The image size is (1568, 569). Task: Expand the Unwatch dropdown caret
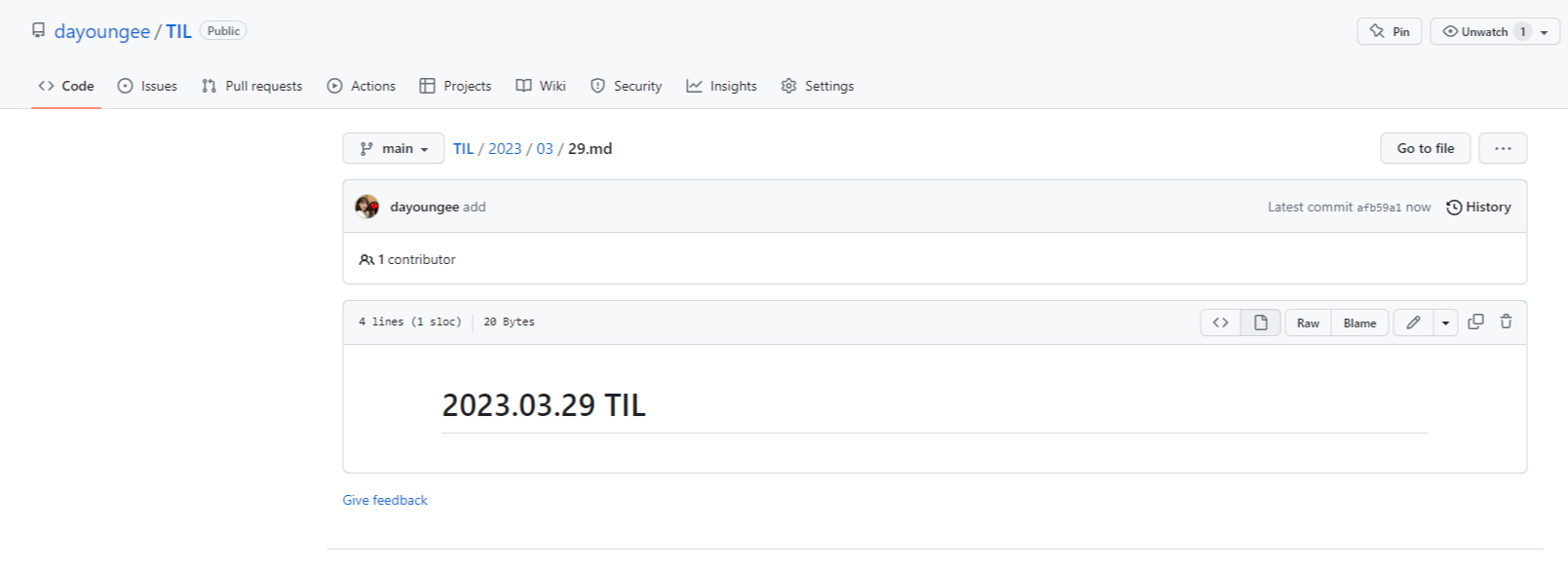tap(1545, 32)
